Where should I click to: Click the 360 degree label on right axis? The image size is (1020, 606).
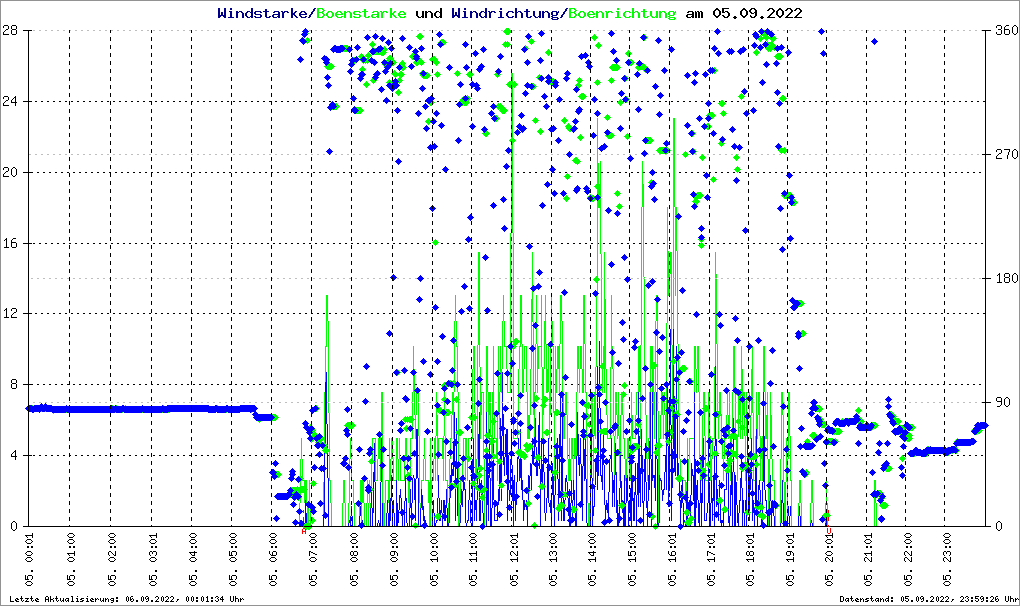tap(1005, 31)
